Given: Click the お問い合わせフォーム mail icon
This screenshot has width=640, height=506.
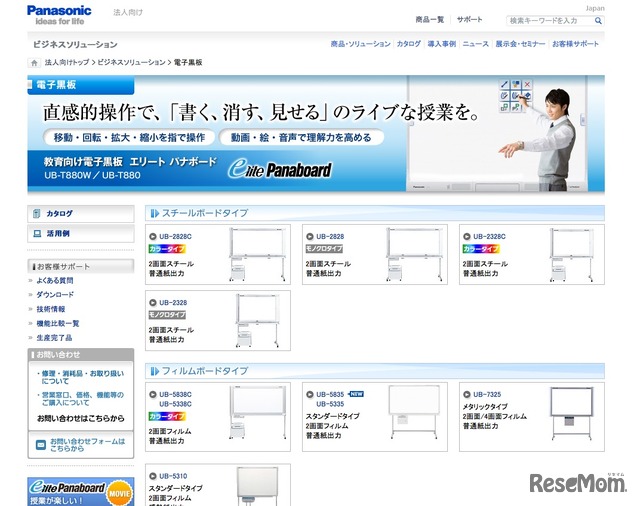Looking at the screenshot, I should (39, 443).
